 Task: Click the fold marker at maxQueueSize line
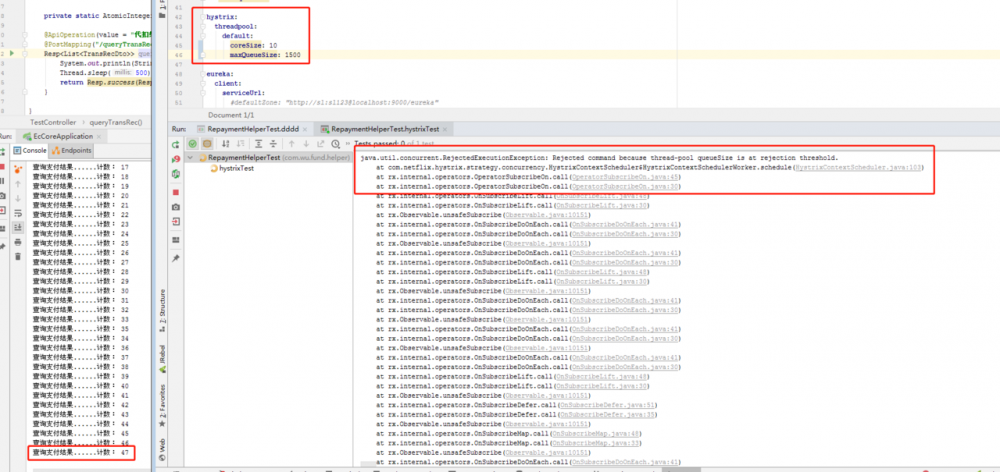(x=202, y=55)
